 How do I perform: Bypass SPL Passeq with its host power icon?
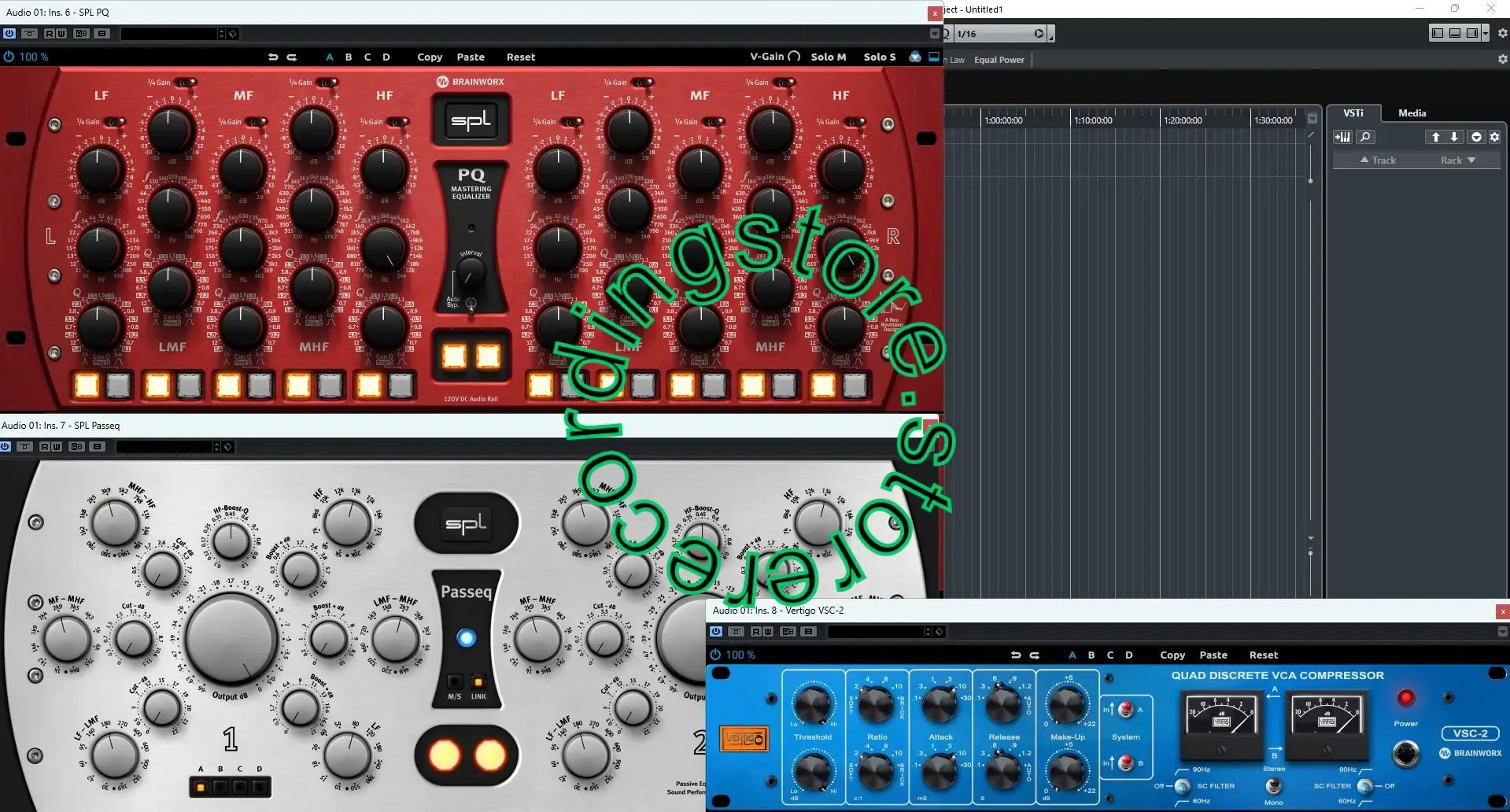[6, 447]
